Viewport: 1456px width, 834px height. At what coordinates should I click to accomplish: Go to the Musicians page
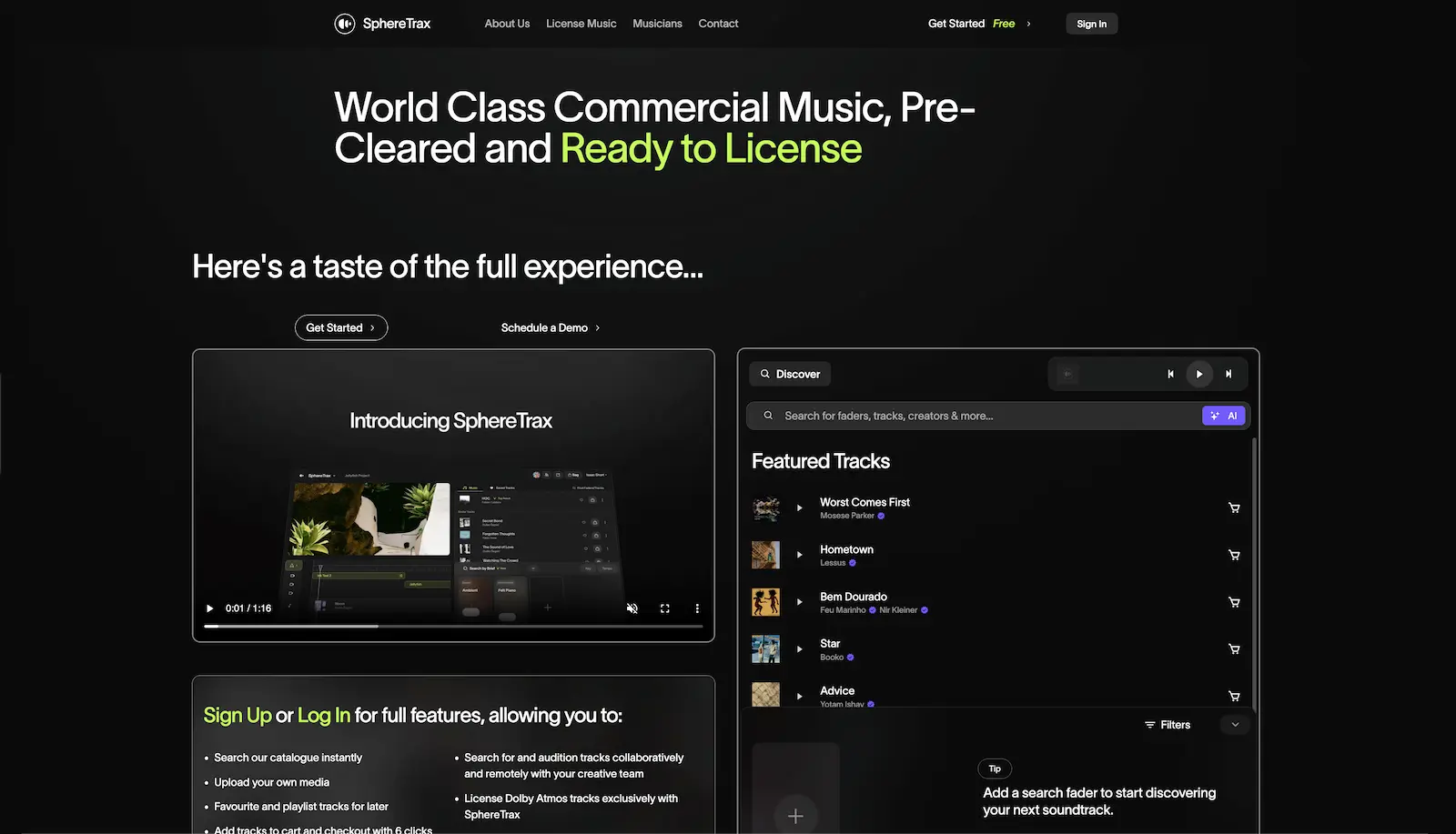(657, 24)
